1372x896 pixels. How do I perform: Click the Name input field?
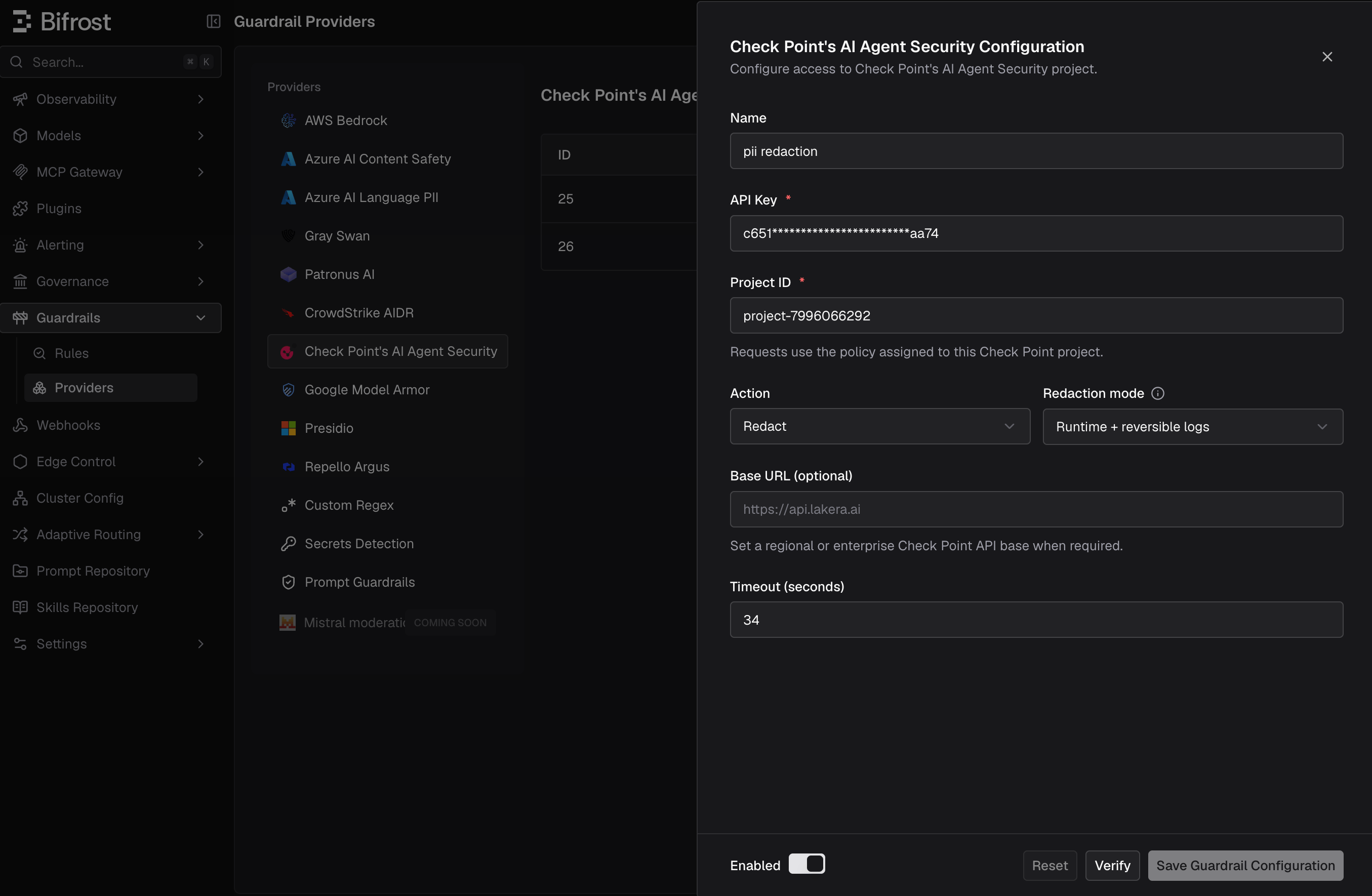point(1036,151)
